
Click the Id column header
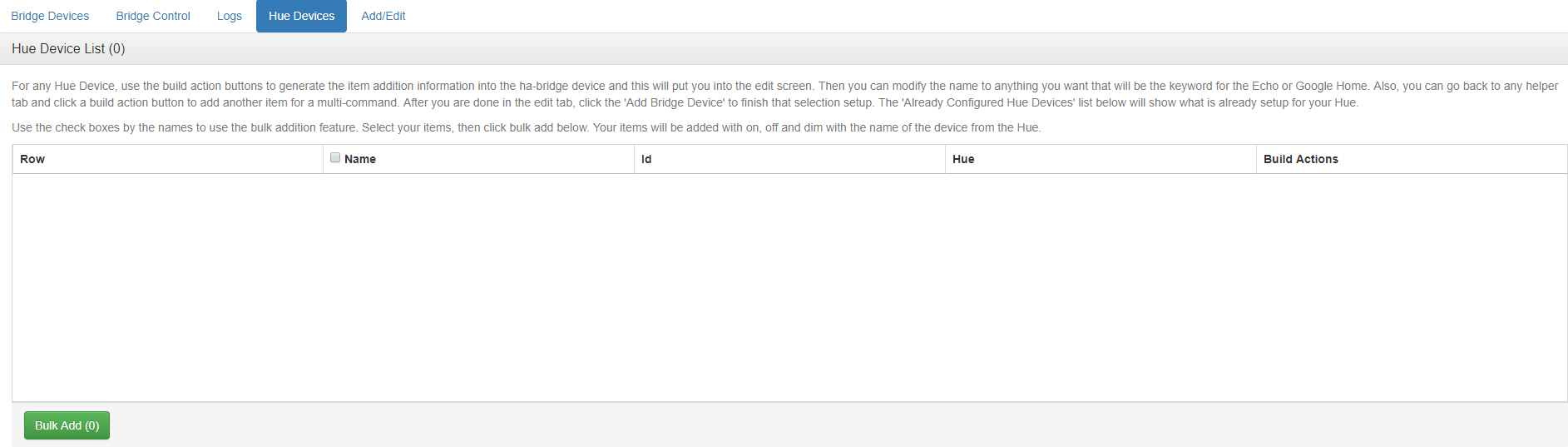click(646, 159)
